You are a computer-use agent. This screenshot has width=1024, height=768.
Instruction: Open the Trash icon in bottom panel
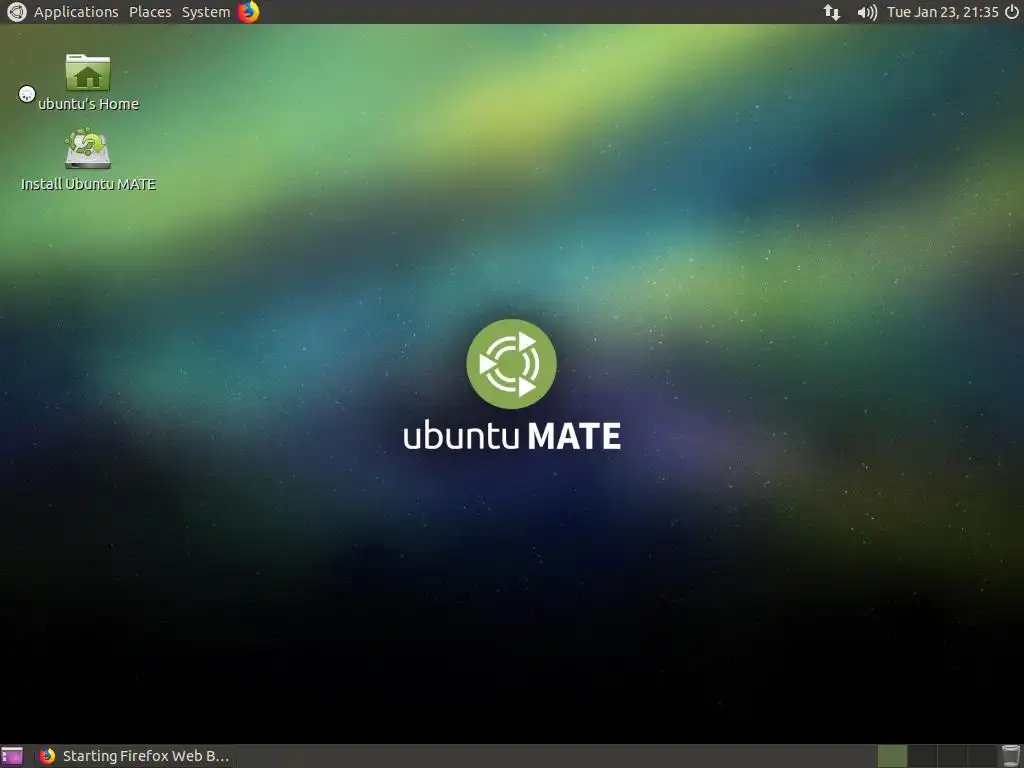(1010, 756)
